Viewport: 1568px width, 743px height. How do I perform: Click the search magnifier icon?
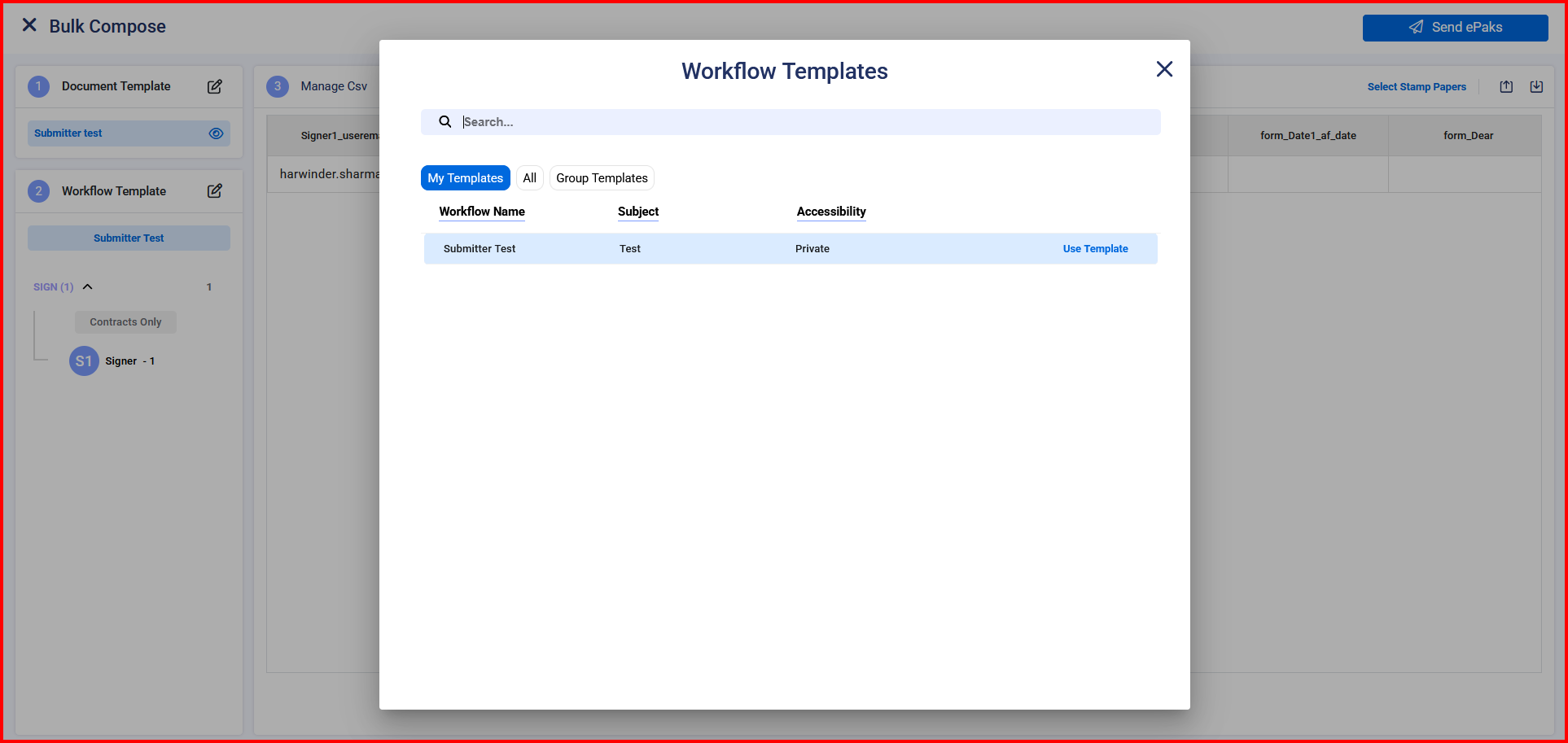tap(445, 122)
